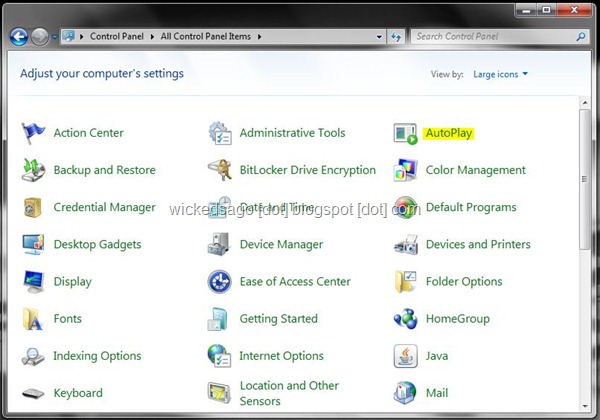Click the Devices and Printers icon
Screen dimensions: 600x420
tap(406, 245)
